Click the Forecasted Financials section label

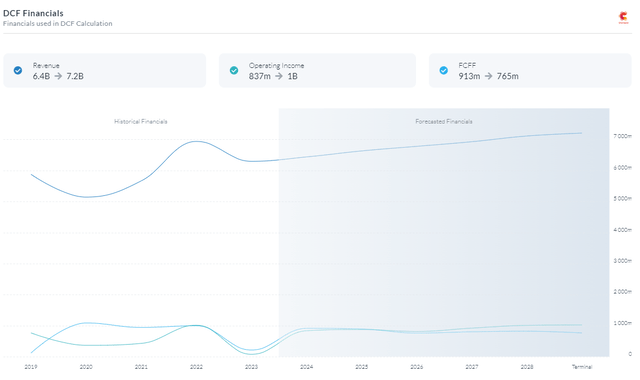coord(444,121)
